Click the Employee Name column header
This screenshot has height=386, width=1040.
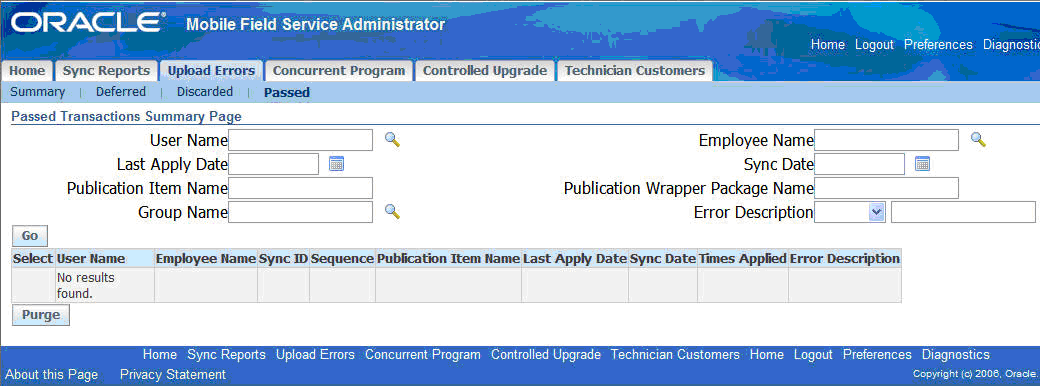[206, 259]
